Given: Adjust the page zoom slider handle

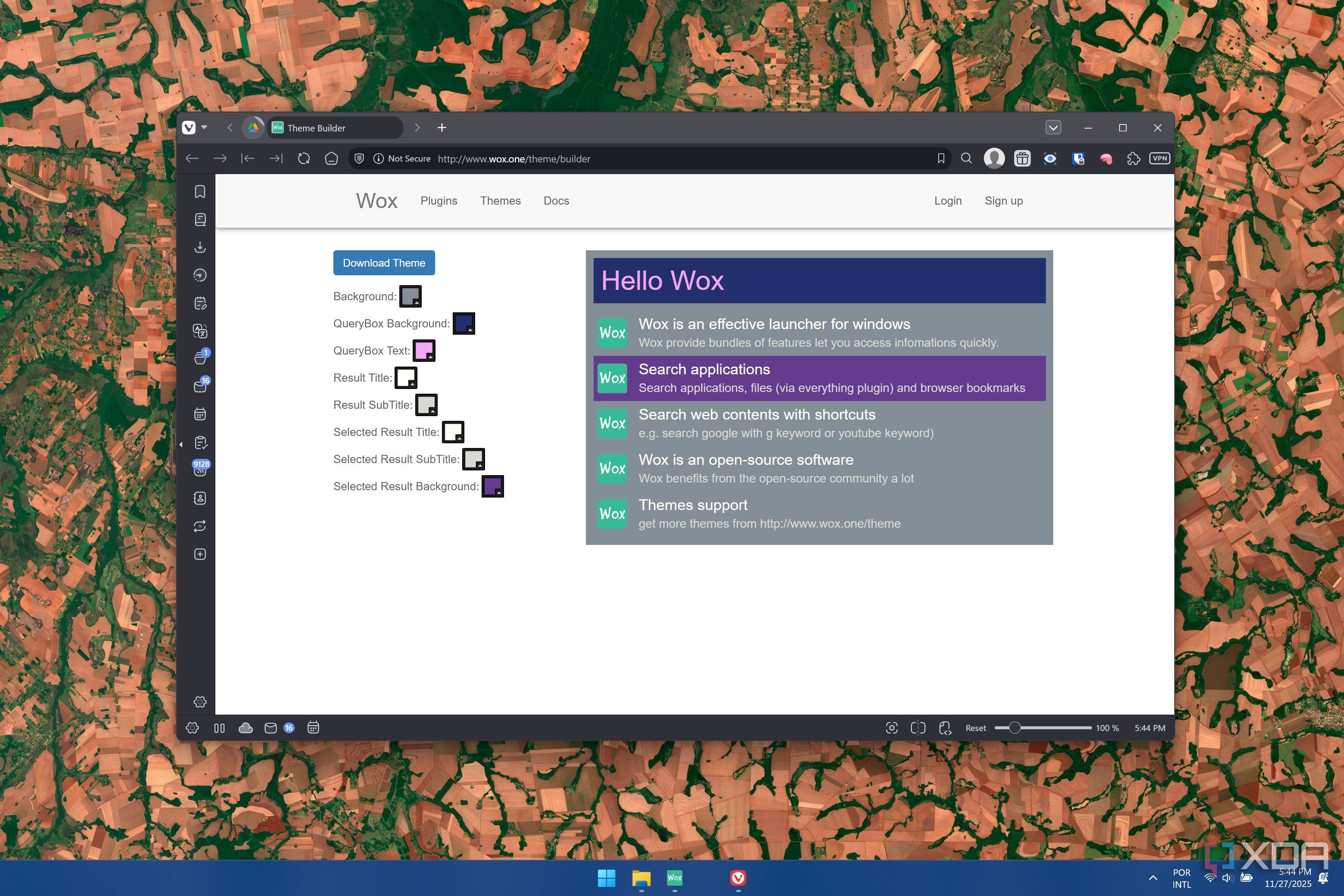Looking at the screenshot, I should [1014, 728].
